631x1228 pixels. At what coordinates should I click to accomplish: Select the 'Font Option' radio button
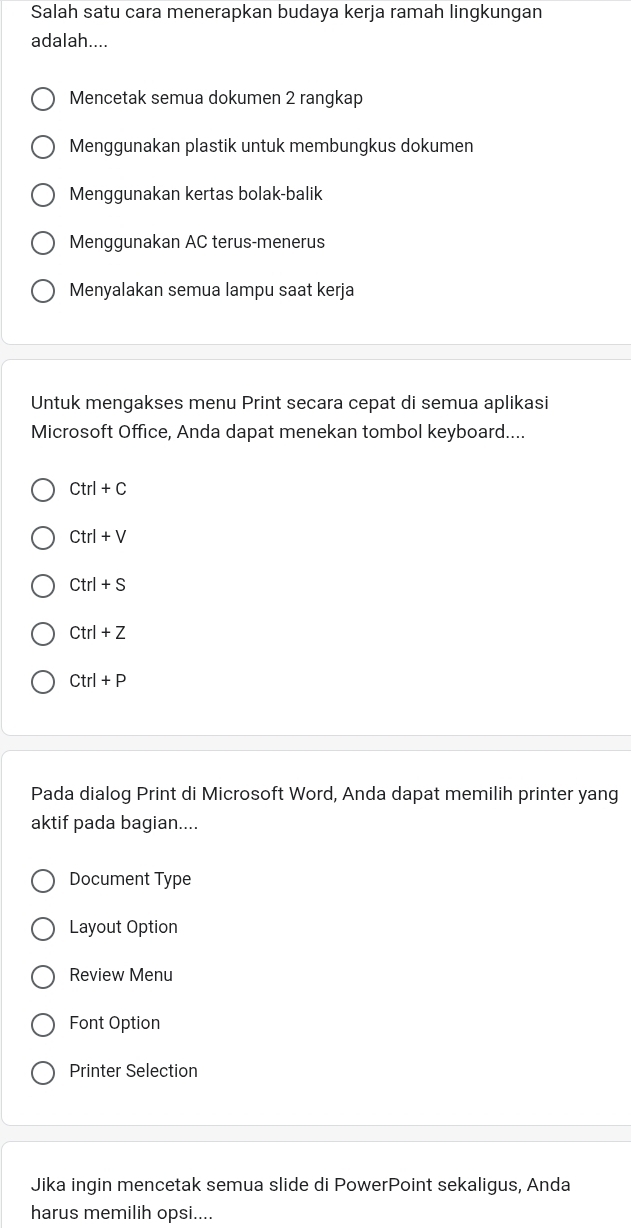coord(43,1024)
